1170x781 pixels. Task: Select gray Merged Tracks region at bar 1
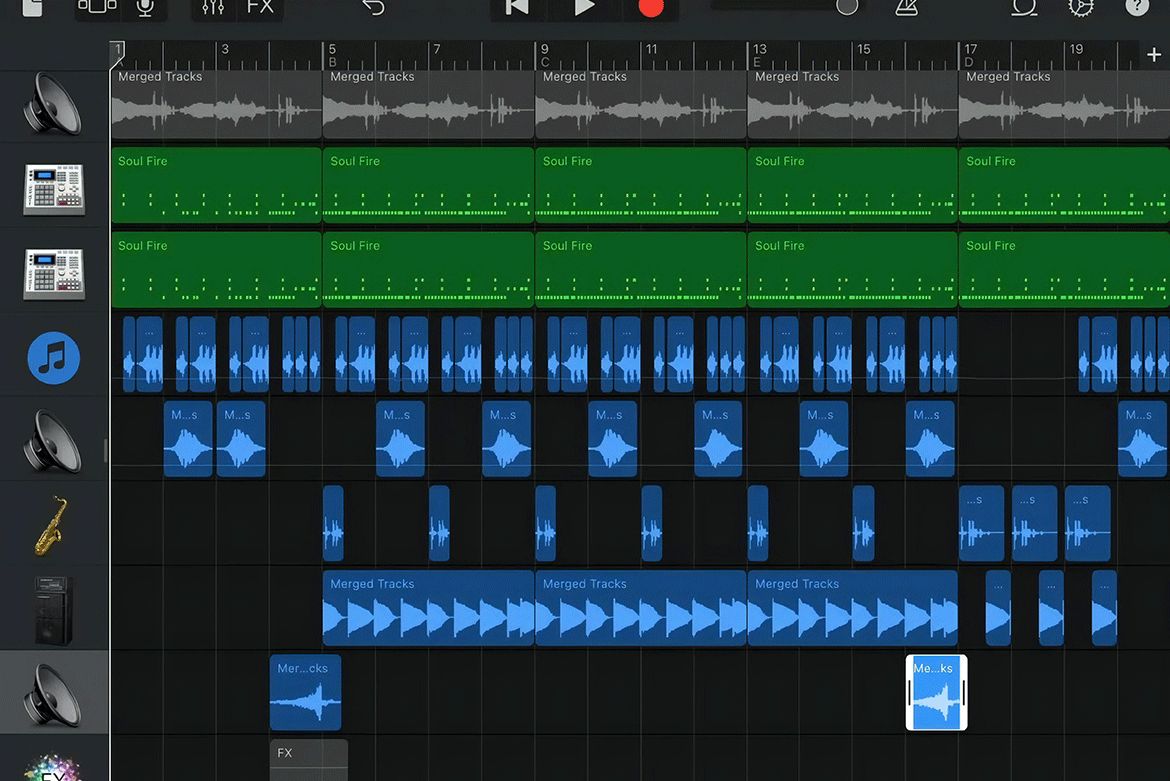click(x=216, y=104)
